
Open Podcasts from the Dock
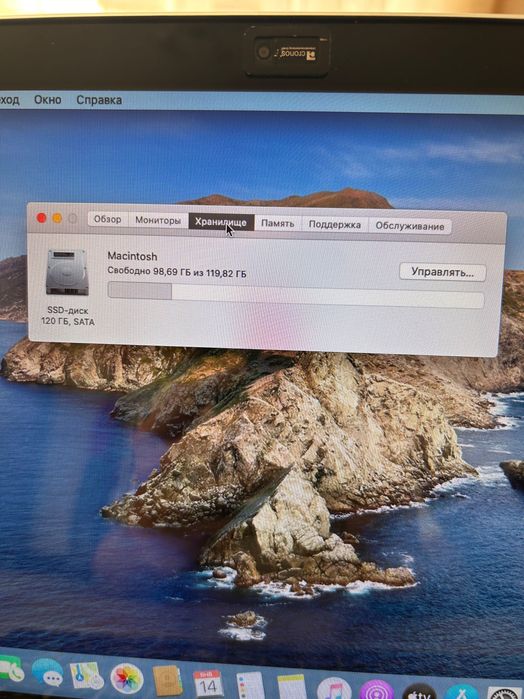(x=377, y=690)
